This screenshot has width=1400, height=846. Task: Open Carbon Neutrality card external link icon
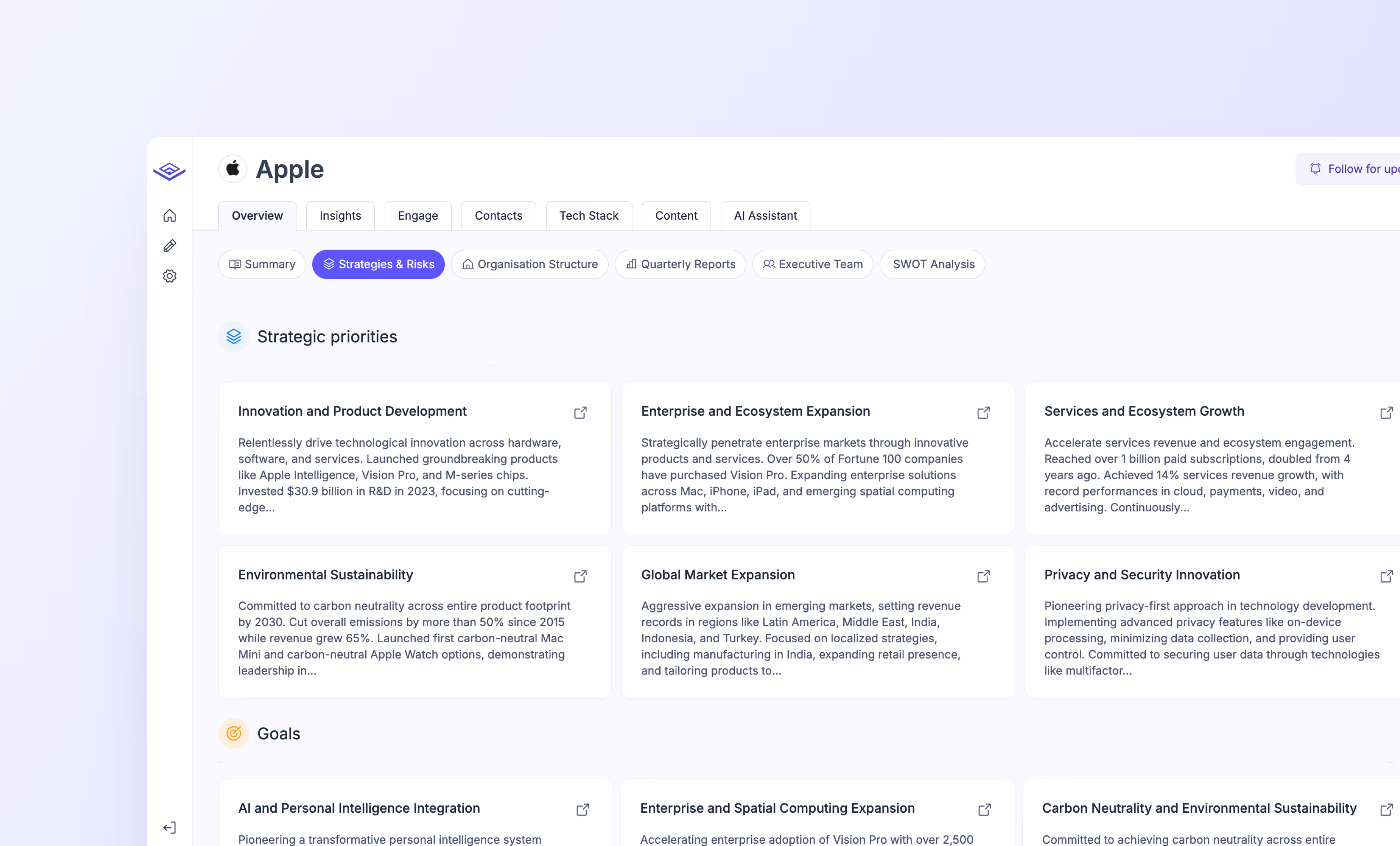(x=1386, y=810)
